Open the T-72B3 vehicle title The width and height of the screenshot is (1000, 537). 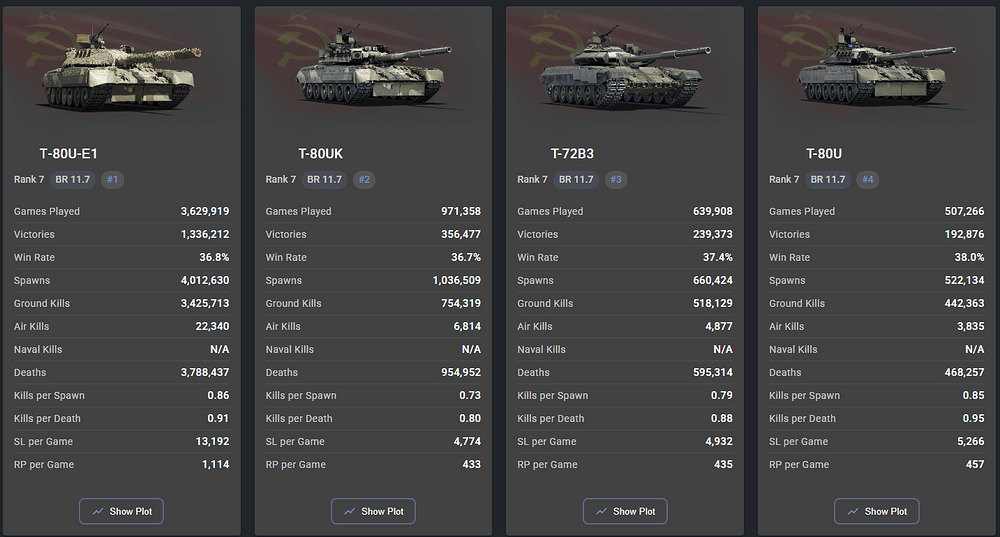pyautogui.click(x=572, y=154)
